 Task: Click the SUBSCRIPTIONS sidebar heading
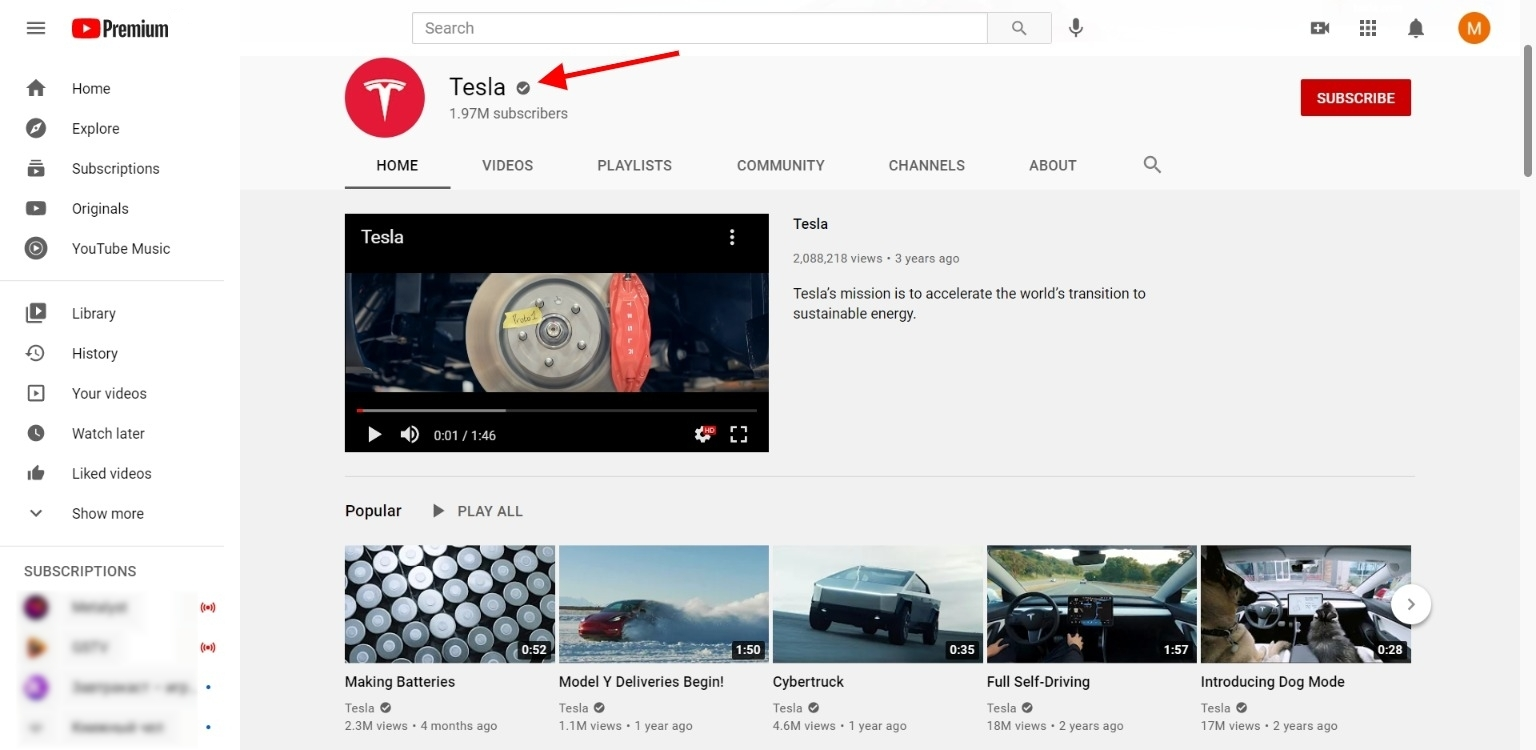click(x=80, y=571)
